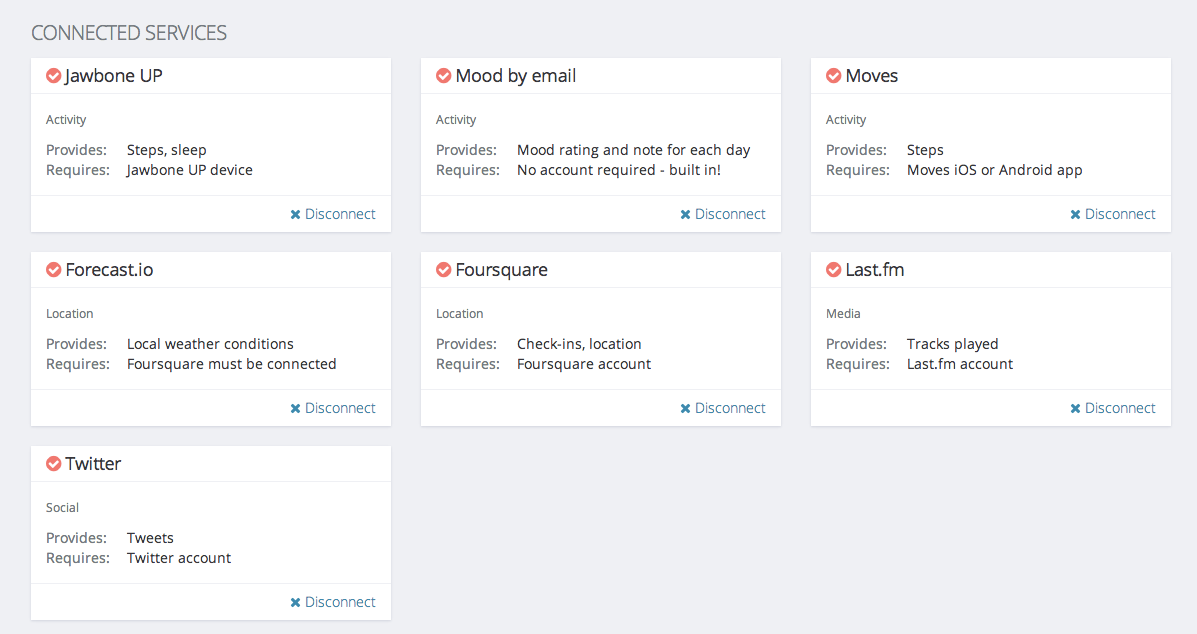This screenshot has height=634, width=1197.
Task: Select the Moves card title
Action: click(872, 76)
